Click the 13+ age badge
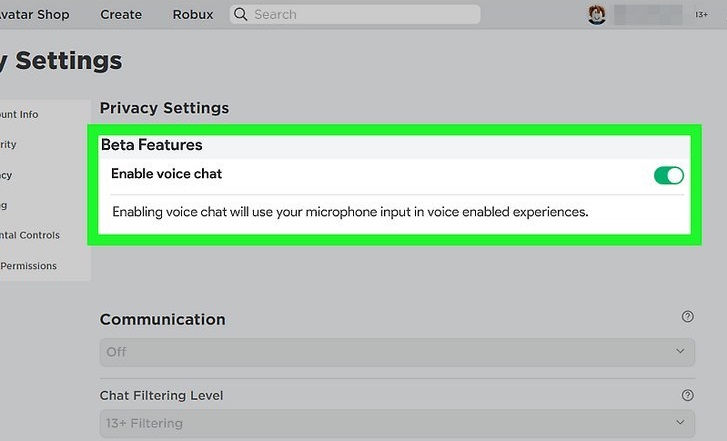Image resolution: width=727 pixels, height=441 pixels. pyautogui.click(x=702, y=15)
